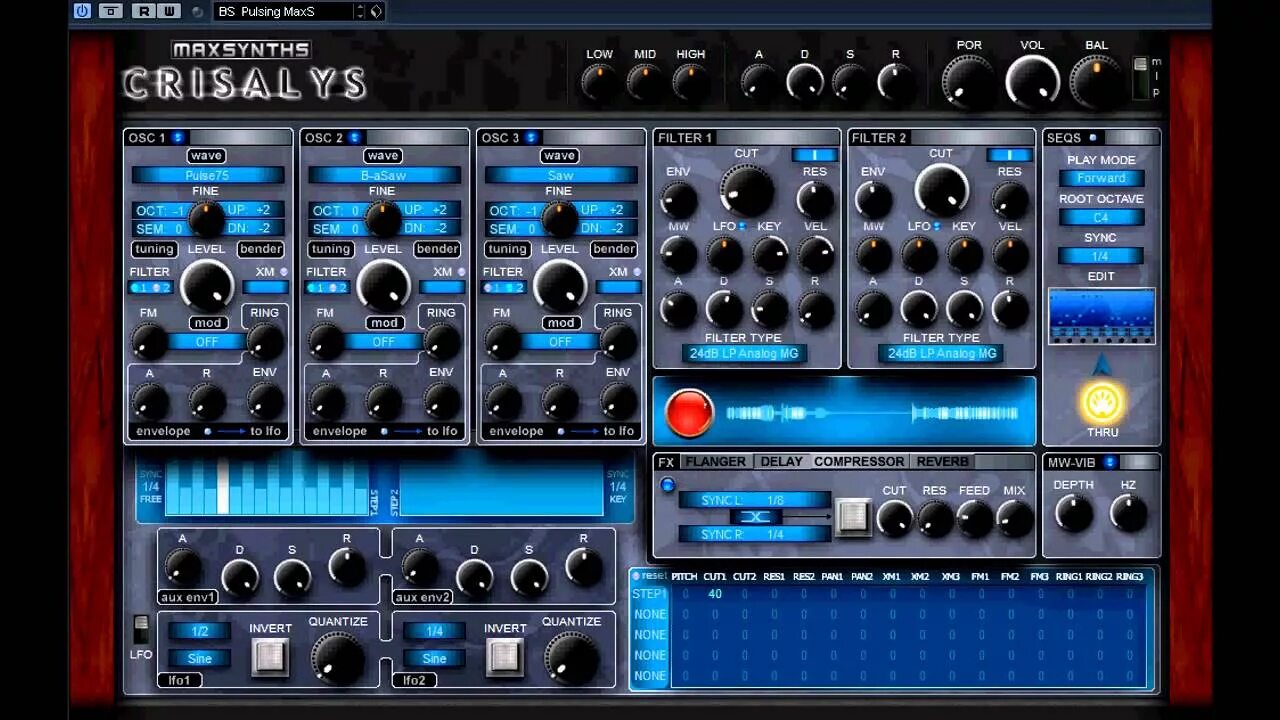1280x720 pixels.
Task: Click the STEP1 source row label
Action: pos(650,594)
